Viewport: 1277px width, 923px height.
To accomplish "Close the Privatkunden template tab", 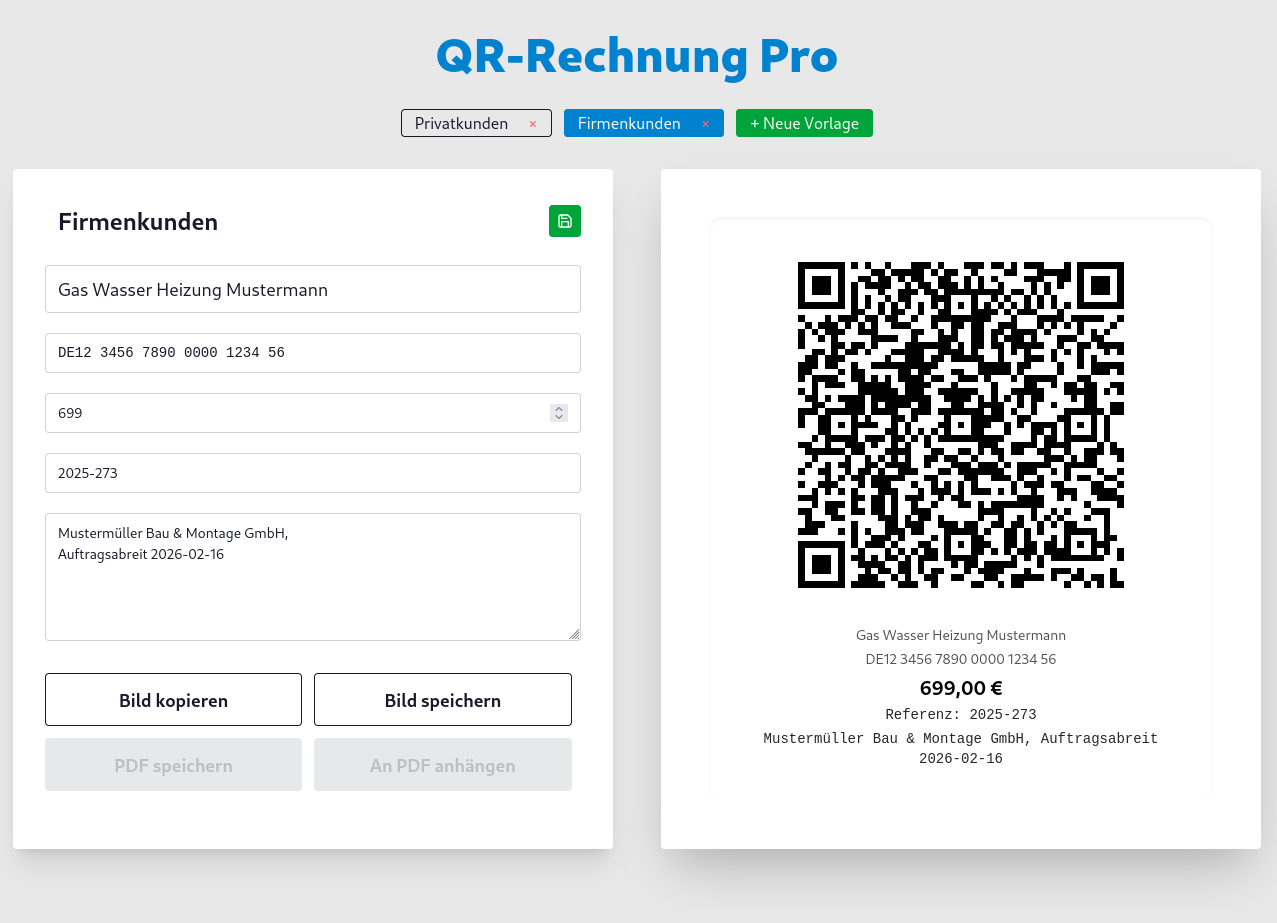I will point(533,124).
